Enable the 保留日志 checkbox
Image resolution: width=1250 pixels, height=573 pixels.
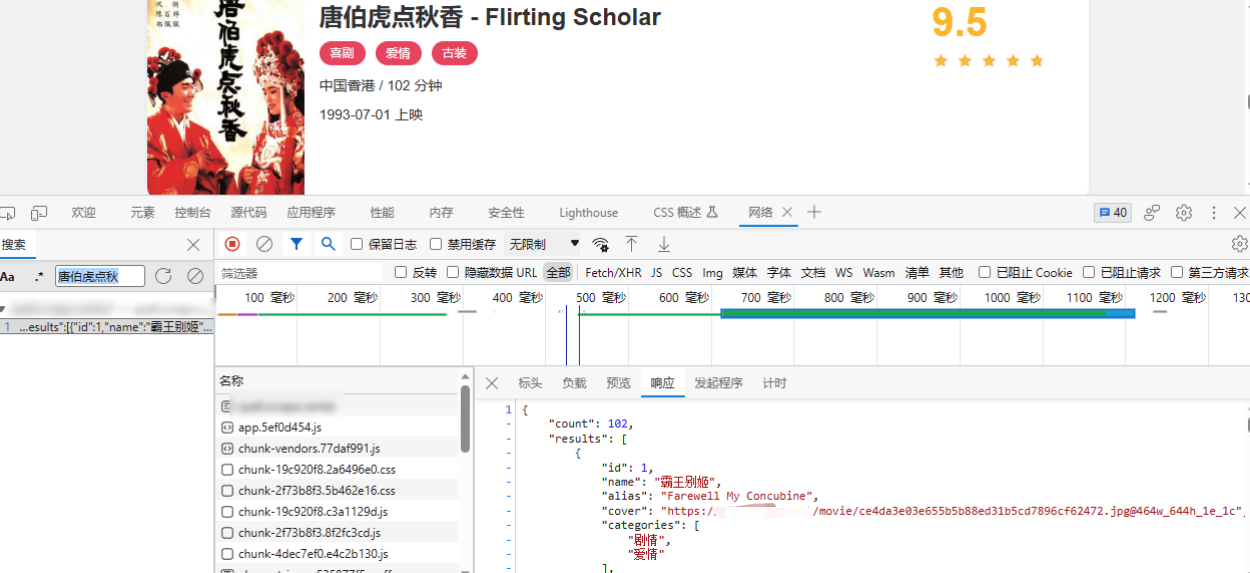[357, 244]
